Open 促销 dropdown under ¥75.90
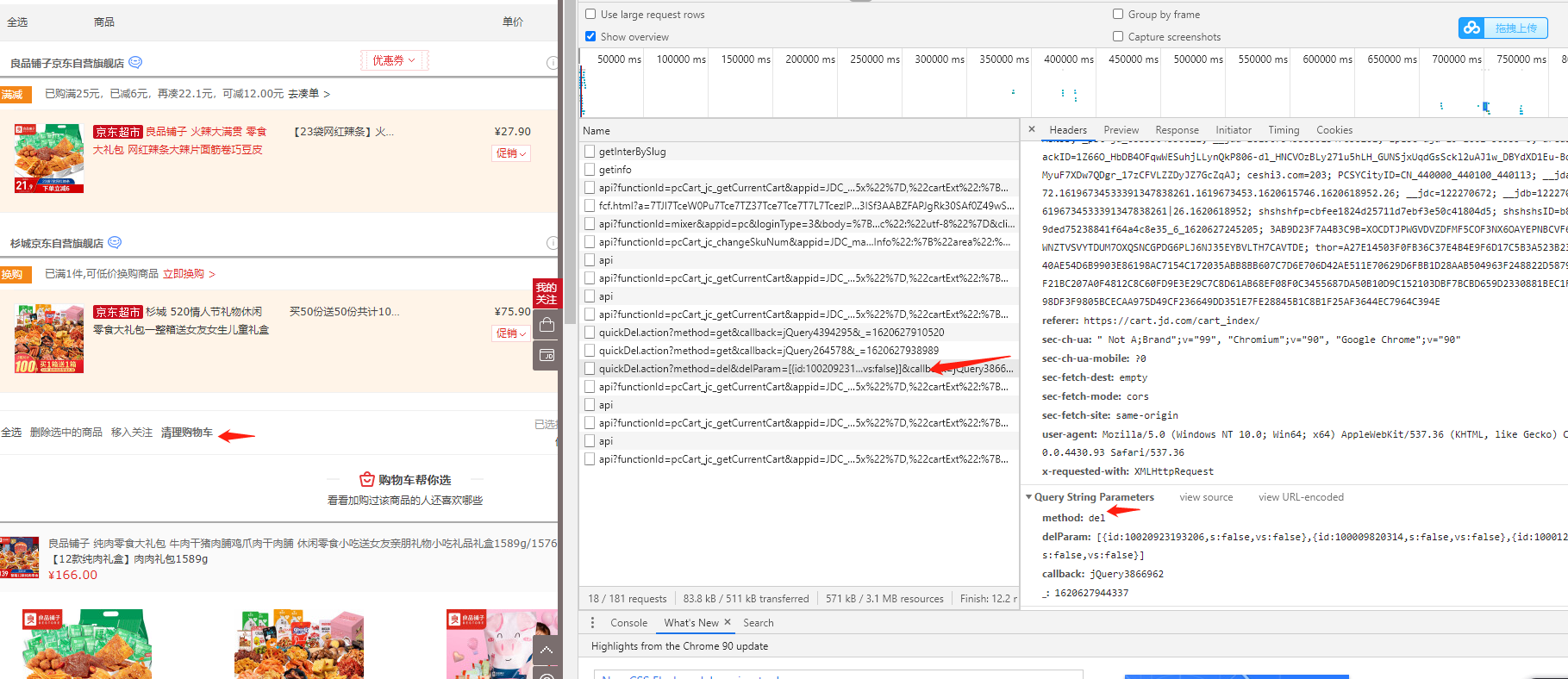Viewport: 1568px width, 679px height. point(511,333)
